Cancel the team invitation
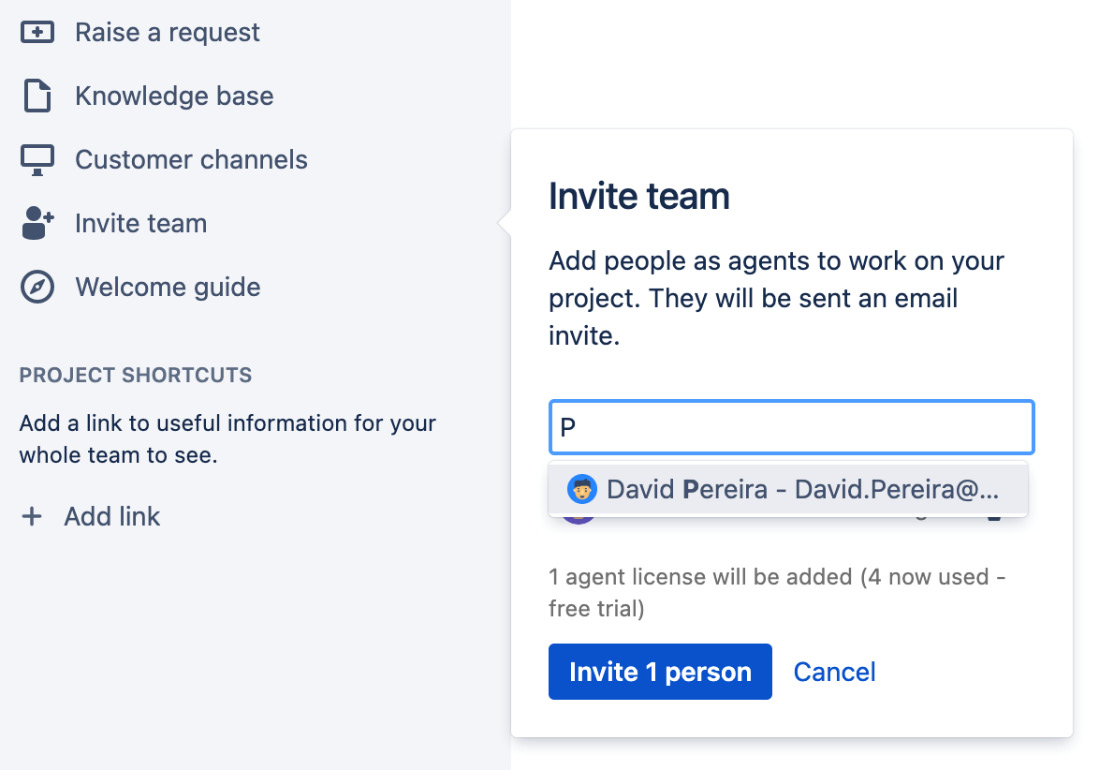The width and height of the screenshot is (1099, 770). (x=834, y=671)
